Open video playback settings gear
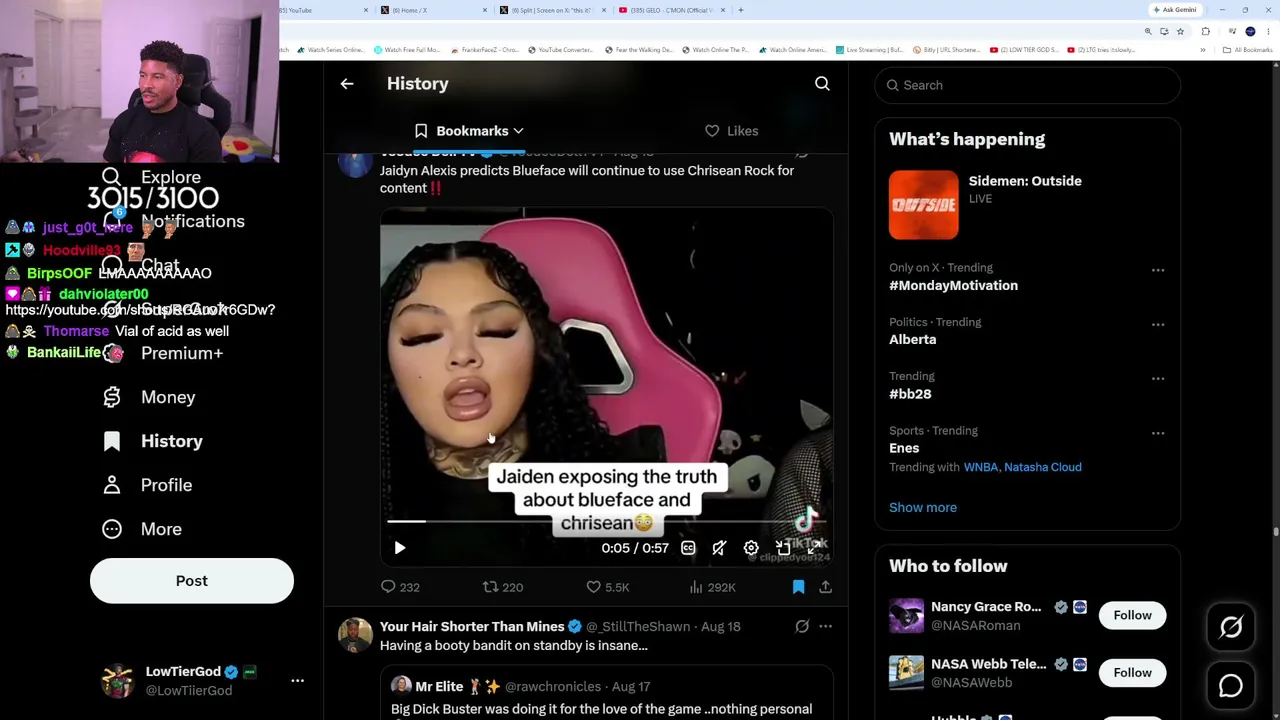This screenshot has width=1280, height=720. (751, 548)
